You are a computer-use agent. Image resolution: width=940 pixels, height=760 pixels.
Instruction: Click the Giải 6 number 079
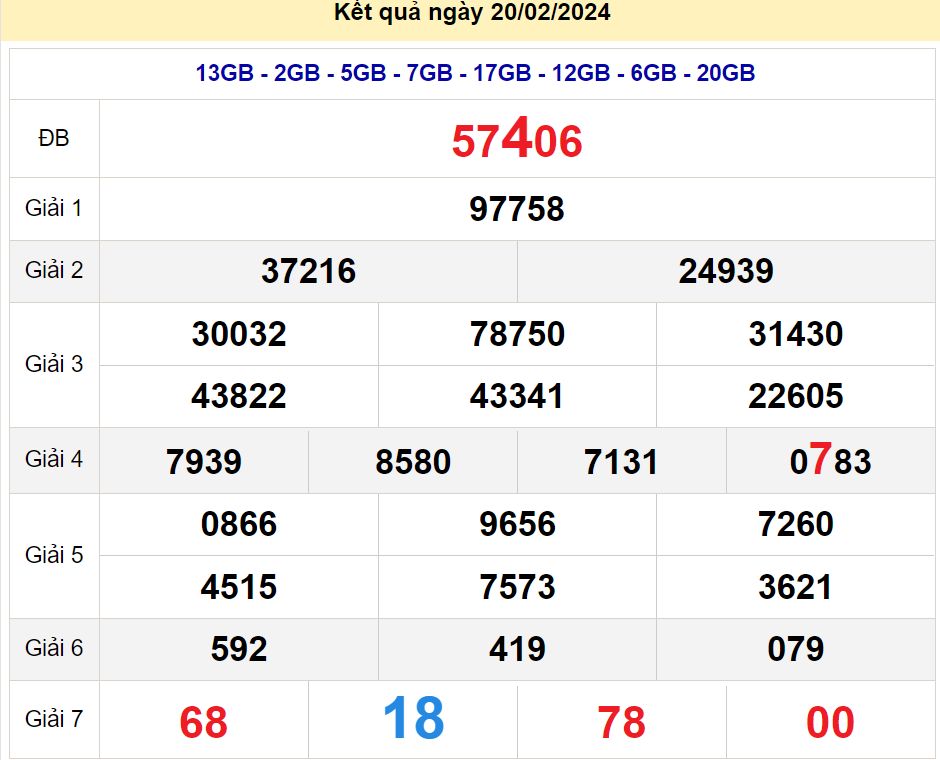click(x=796, y=649)
